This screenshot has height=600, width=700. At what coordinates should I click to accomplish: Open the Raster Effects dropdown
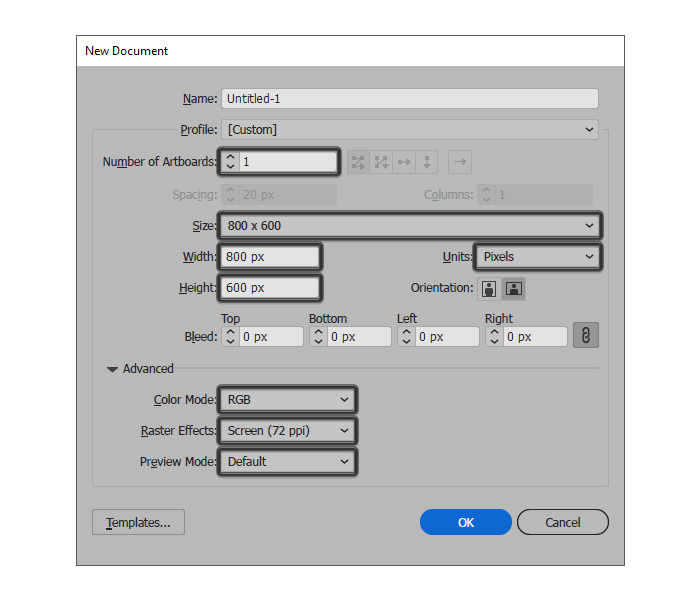pos(288,431)
